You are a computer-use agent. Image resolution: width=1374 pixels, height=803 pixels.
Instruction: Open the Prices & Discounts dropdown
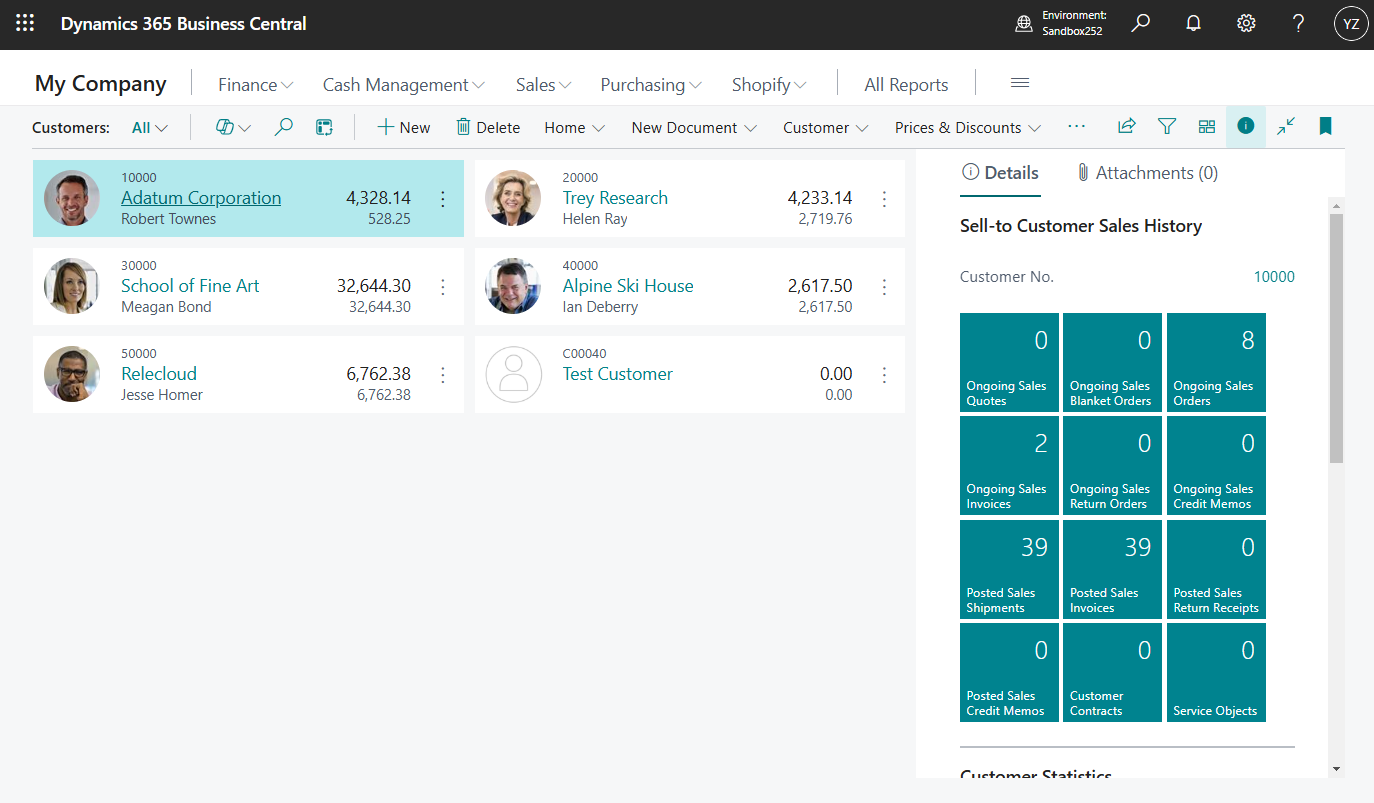966,128
